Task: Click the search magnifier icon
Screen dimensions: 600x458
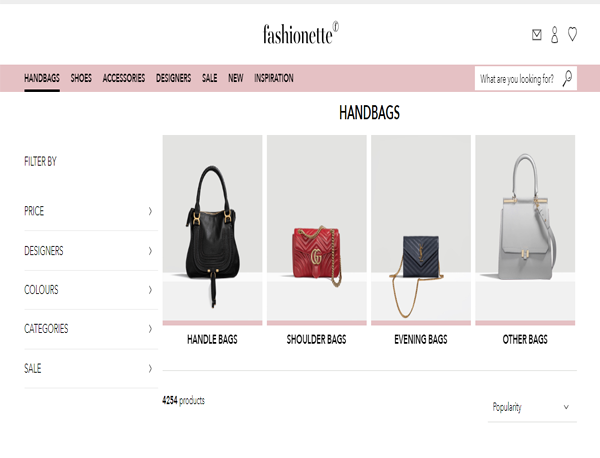Action: pyautogui.click(x=567, y=78)
